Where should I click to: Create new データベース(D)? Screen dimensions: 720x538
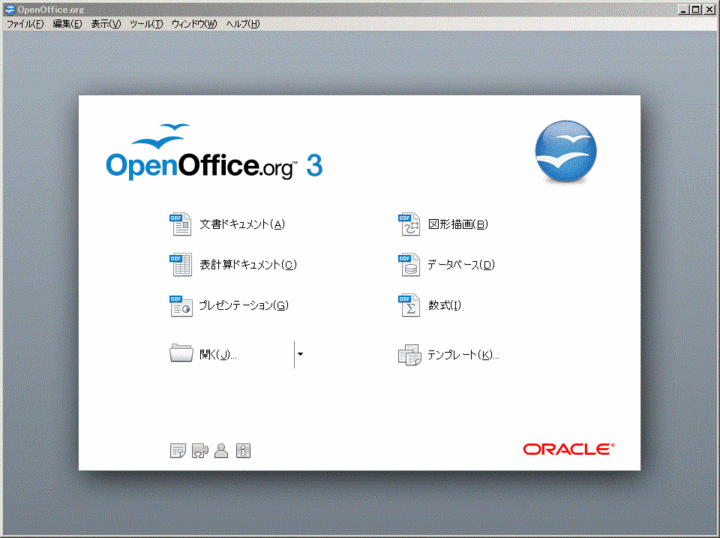pos(461,265)
